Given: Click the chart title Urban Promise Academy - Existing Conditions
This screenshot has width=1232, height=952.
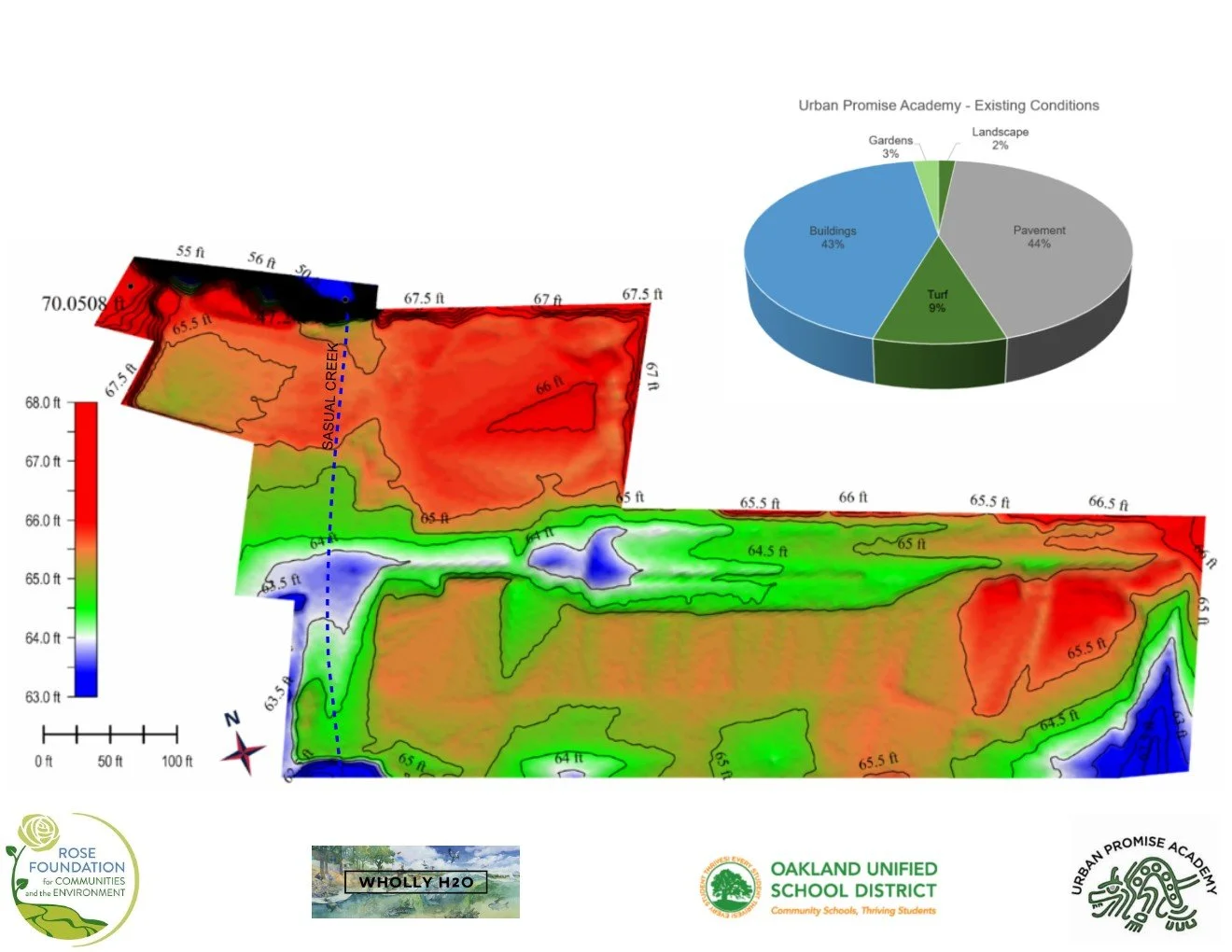Looking at the screenshot, I should pos(948,105).
